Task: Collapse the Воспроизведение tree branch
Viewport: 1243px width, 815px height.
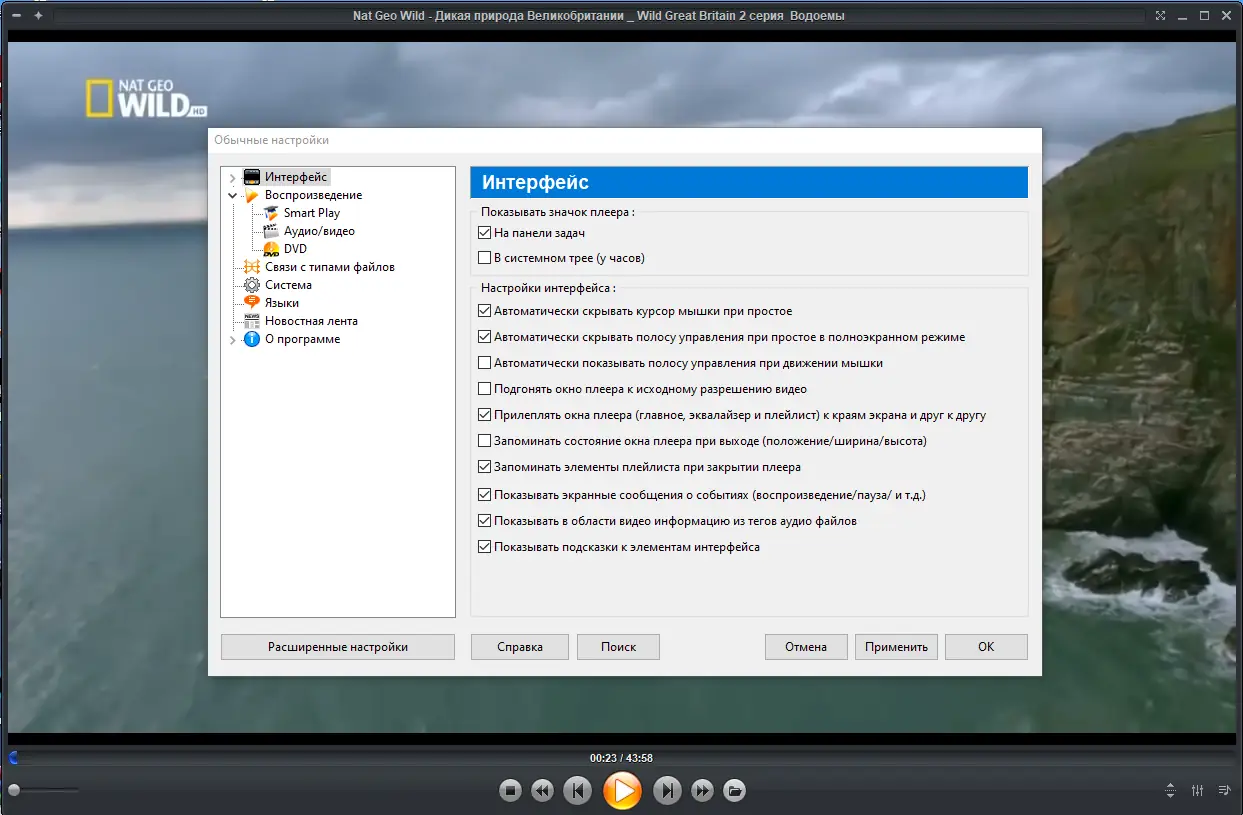Action: point(232,194)
